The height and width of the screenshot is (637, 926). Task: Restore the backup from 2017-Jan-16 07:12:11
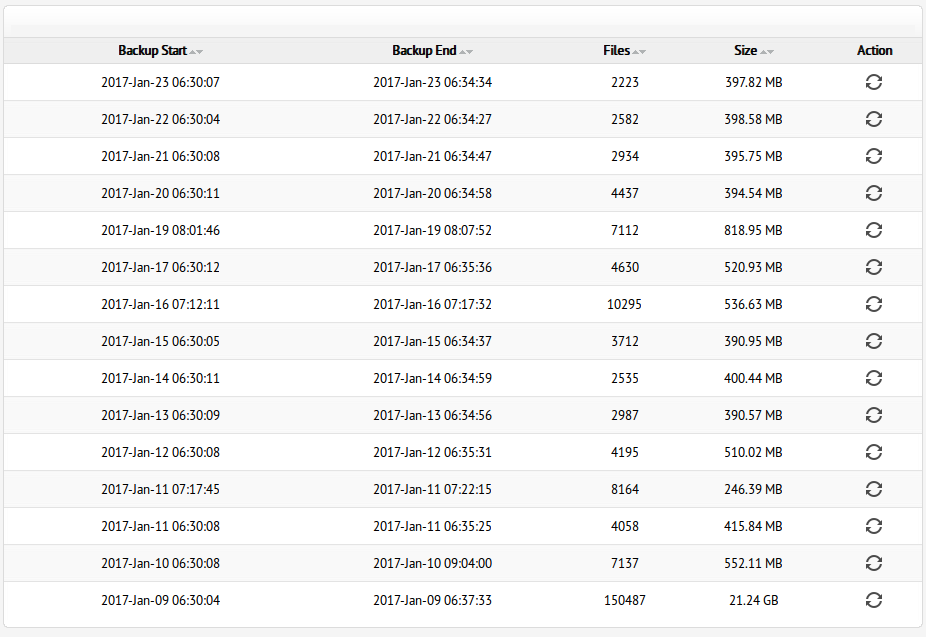873,304
